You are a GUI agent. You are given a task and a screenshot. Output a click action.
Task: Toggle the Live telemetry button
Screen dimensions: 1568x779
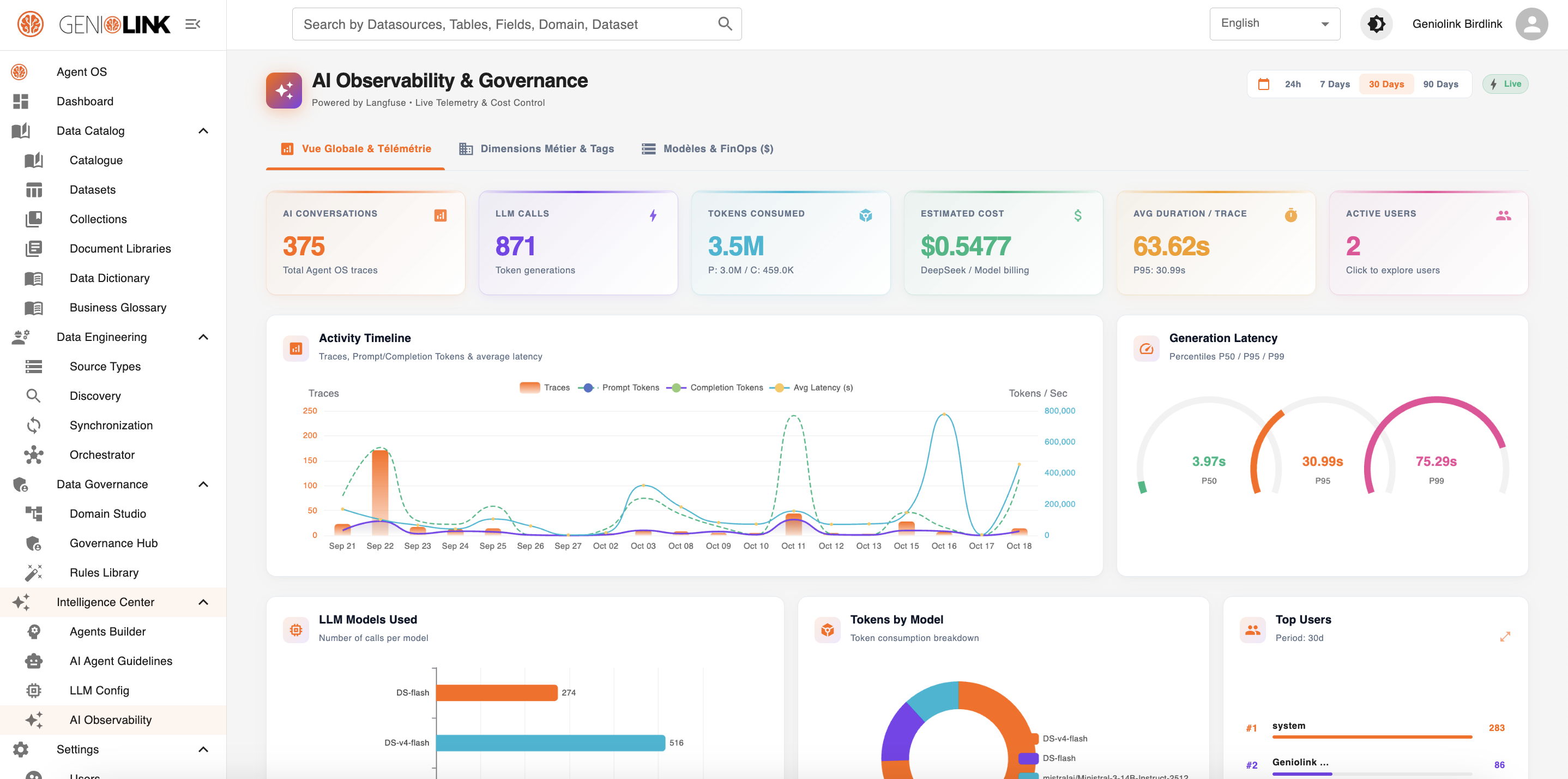click(x=1505, y=84)
